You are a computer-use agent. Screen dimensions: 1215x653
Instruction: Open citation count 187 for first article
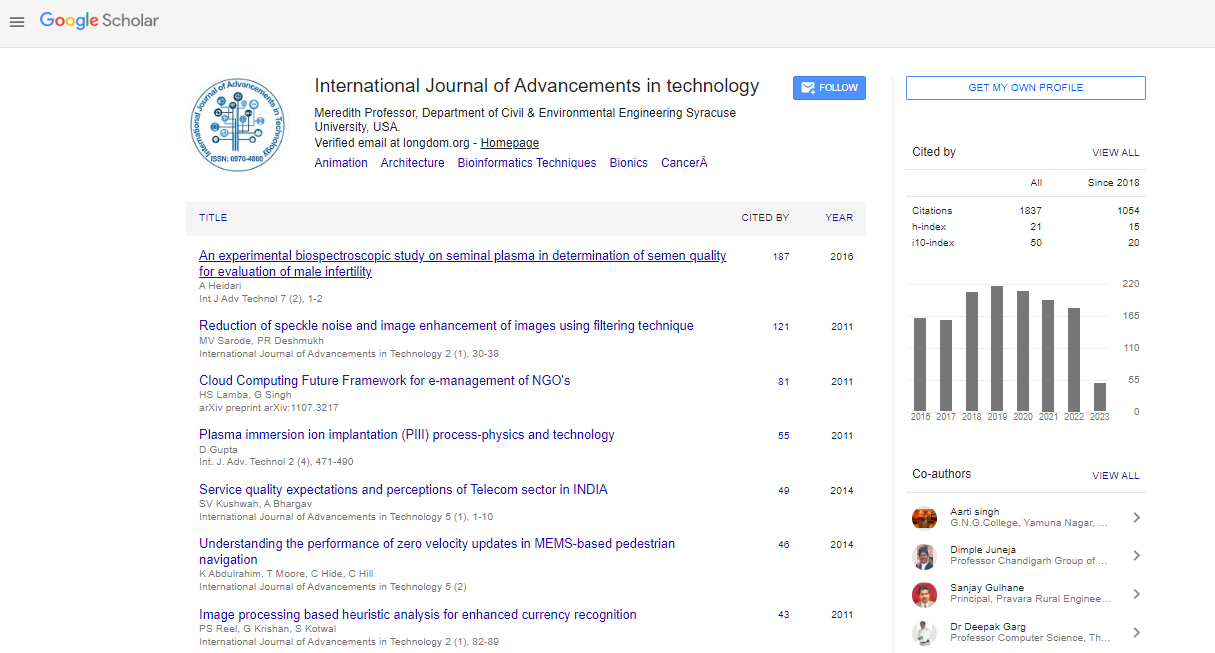click(x=780, y=257)
